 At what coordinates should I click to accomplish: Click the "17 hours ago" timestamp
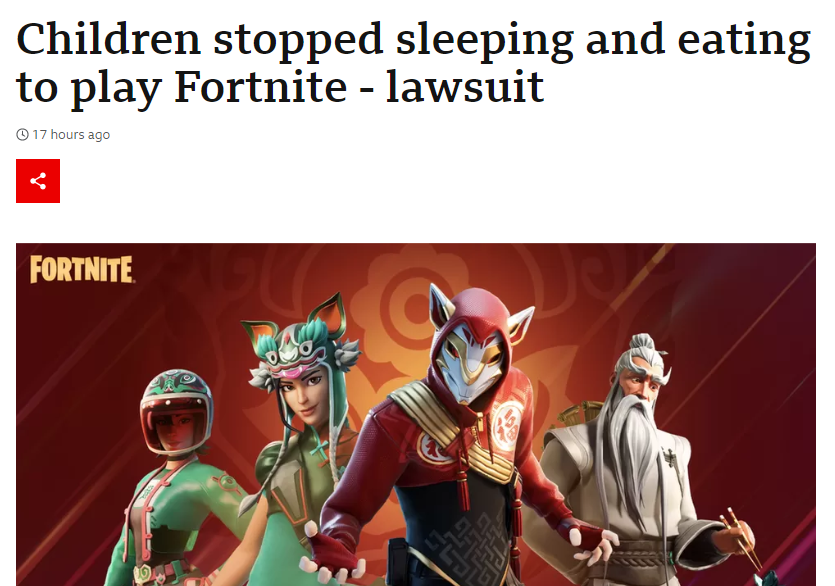click(71, 134)
